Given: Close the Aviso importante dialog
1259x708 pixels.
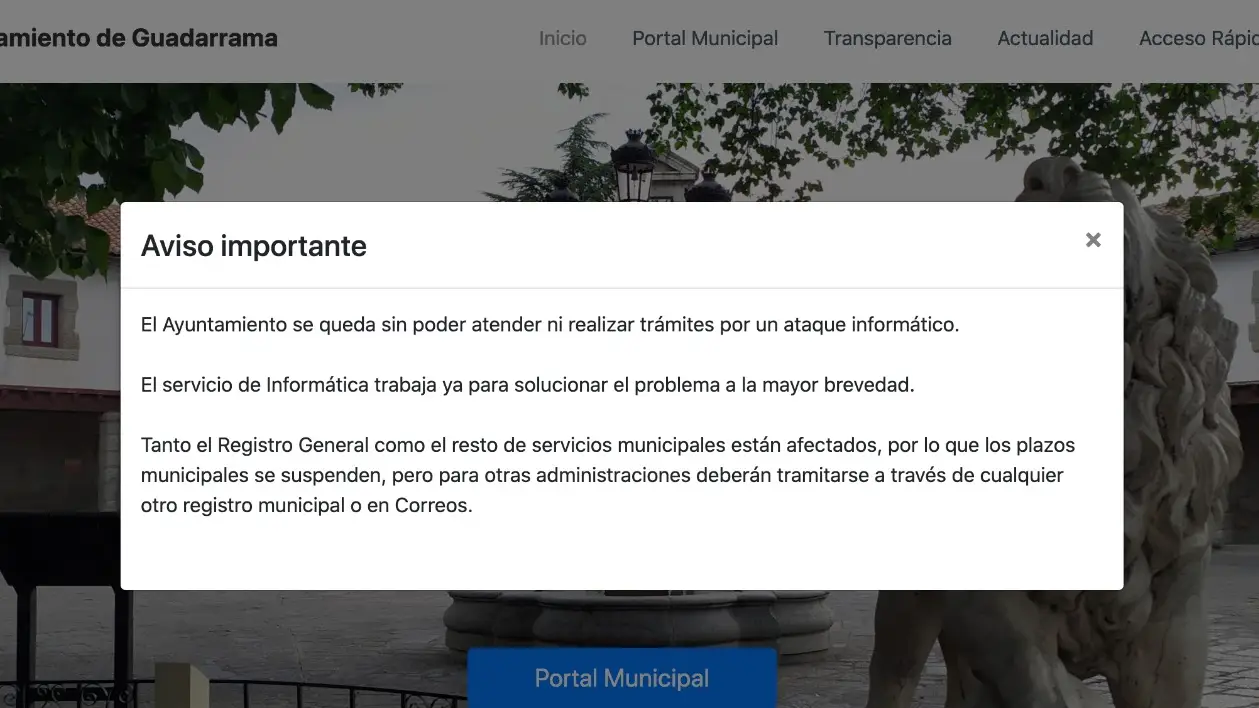Looking at the screenshot, I should click(x=1093, y=240).
